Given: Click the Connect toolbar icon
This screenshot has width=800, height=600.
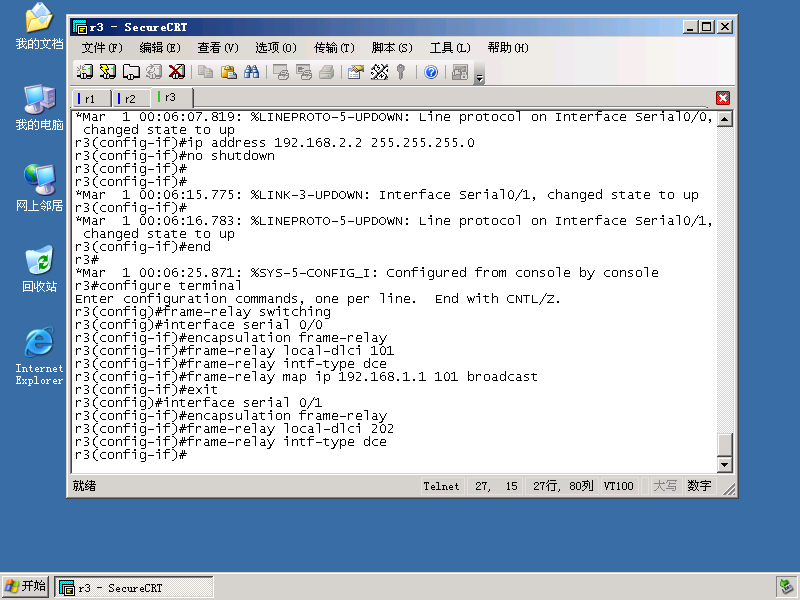Looking at the screenshot, I should click(x=85, y=72).
